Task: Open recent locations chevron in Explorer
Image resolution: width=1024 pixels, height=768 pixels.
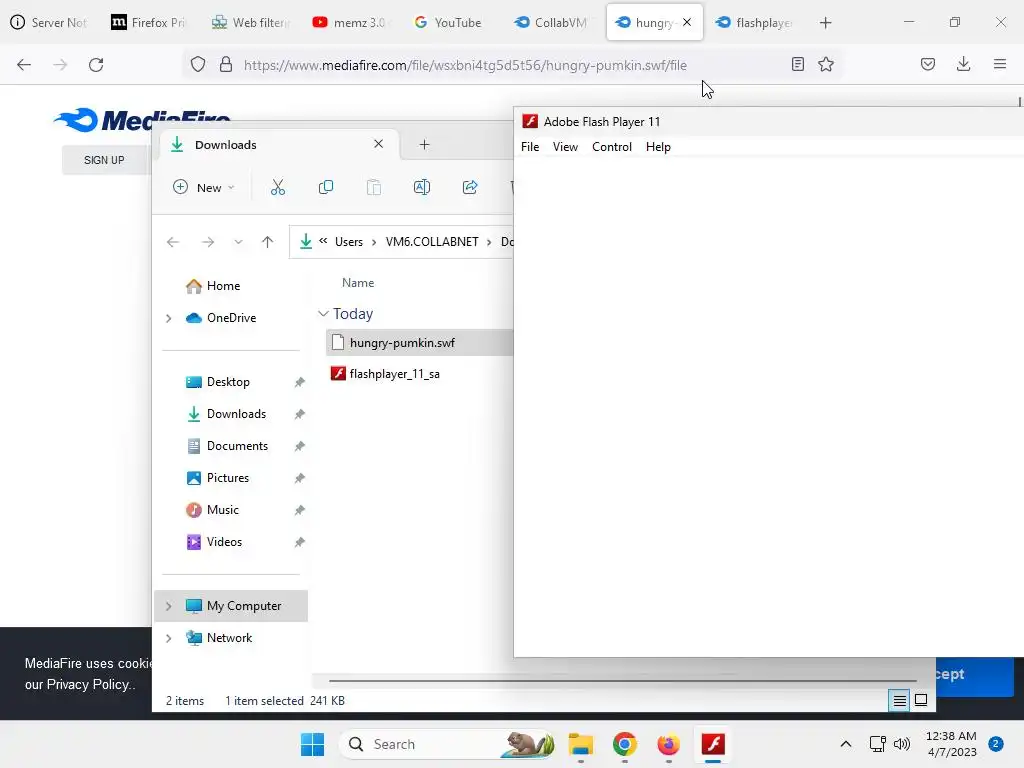Action: click(x=238, y=242)
